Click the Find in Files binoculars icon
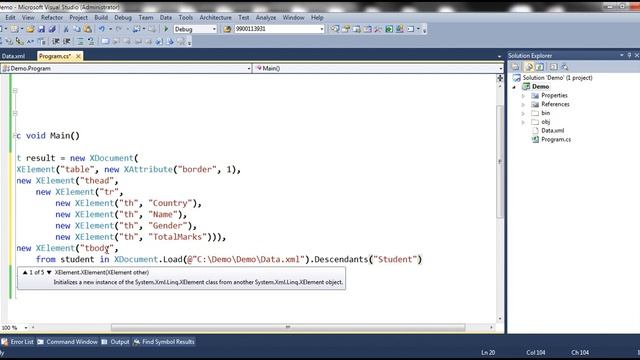This screenshot has width=640, height=360. coord(227,29)
